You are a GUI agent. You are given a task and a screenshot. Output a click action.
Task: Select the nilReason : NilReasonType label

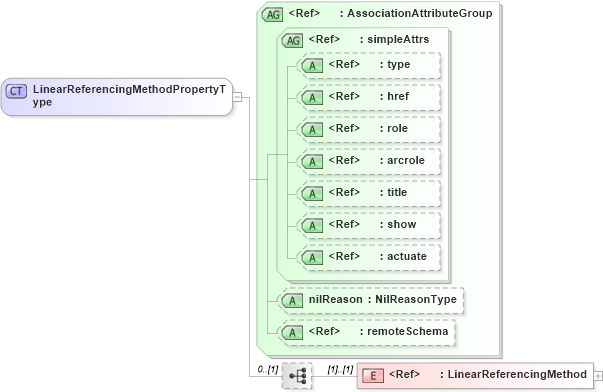tap(383, 299)
